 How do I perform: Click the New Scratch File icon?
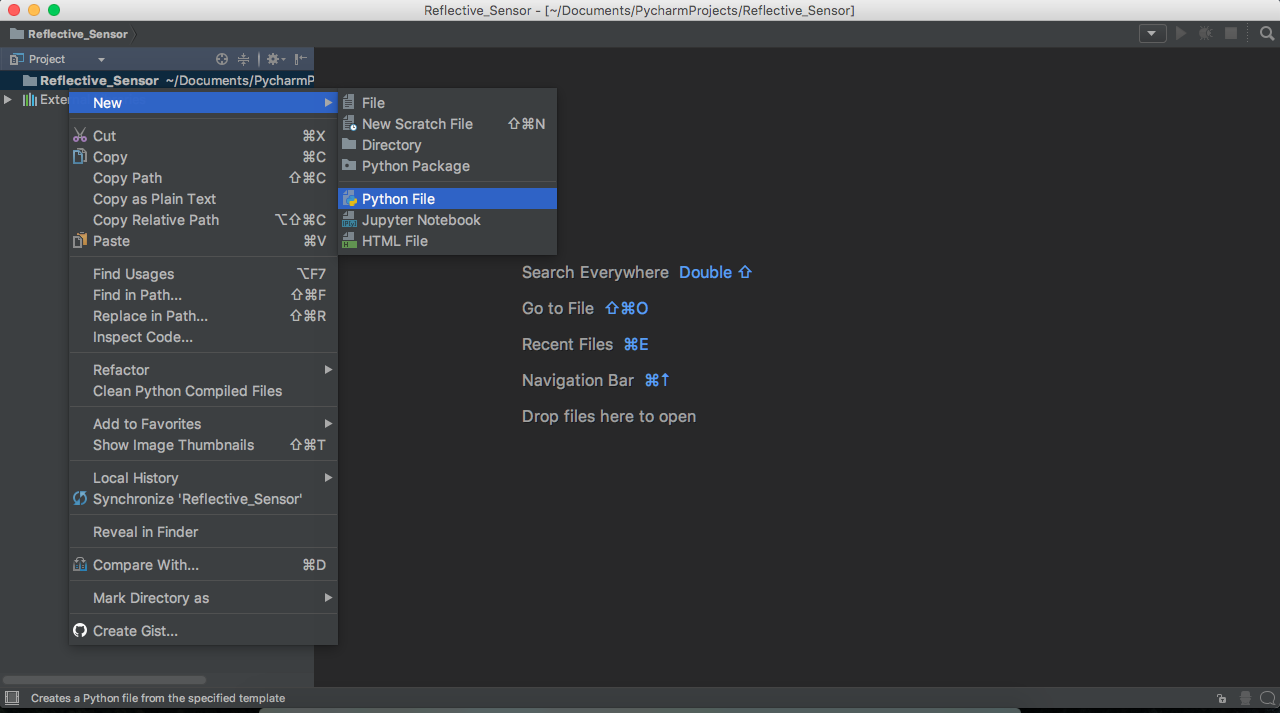tap(349, 124)
